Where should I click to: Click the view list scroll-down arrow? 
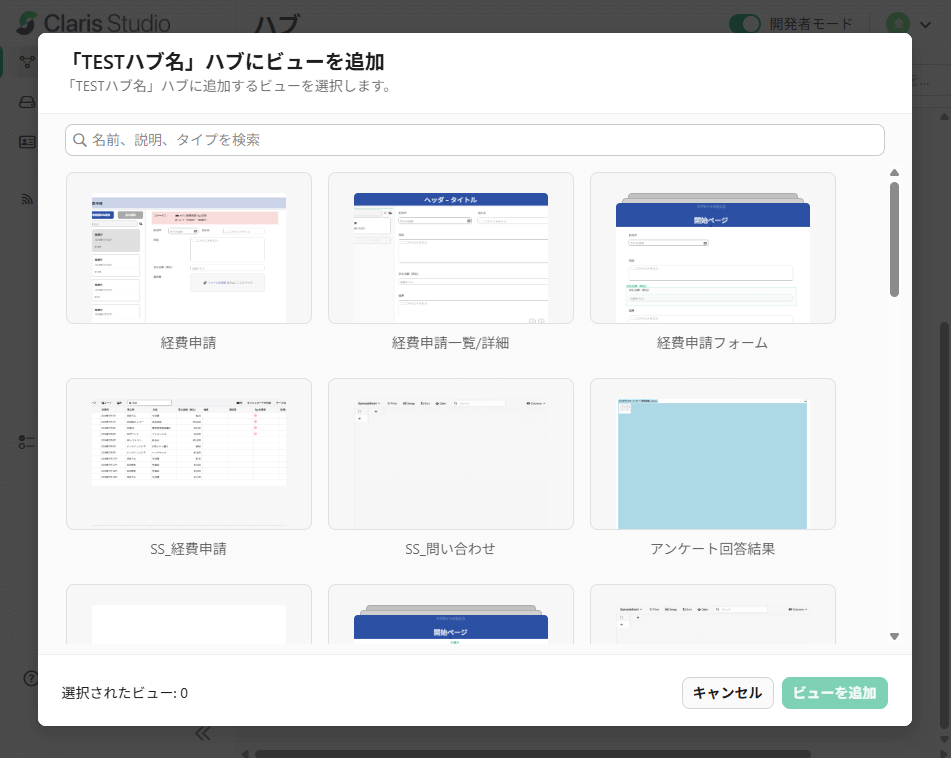[894, 636]
